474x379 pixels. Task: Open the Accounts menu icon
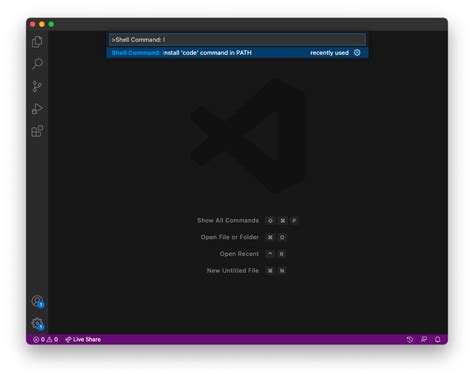37,301
